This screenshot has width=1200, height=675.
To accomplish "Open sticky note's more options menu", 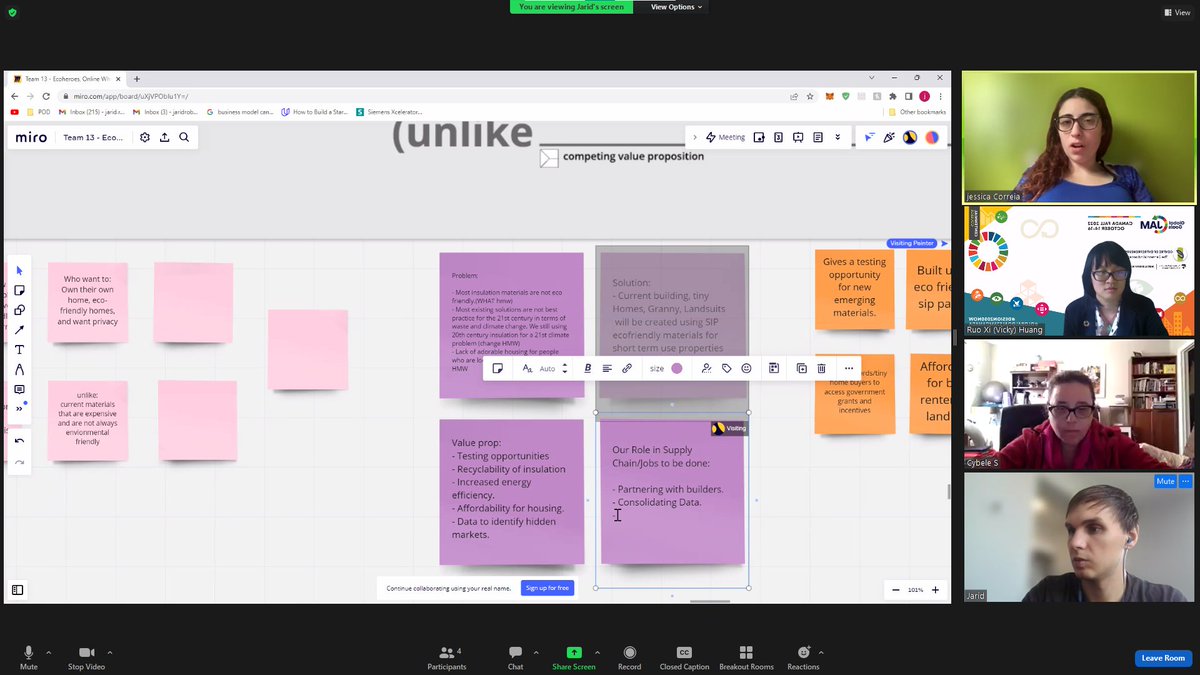I will point(849,368).
